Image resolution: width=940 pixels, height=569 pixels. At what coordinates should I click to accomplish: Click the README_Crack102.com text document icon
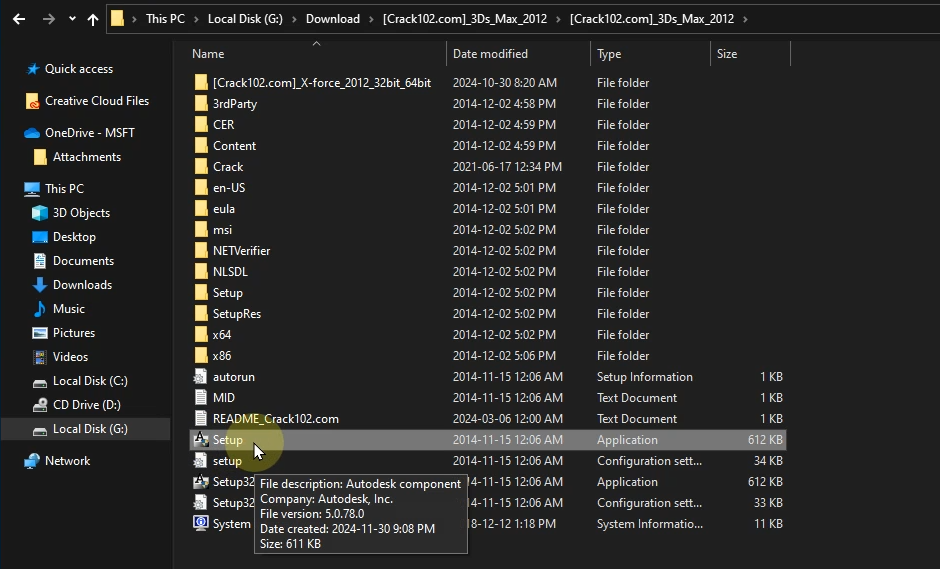tap(201, 419)
